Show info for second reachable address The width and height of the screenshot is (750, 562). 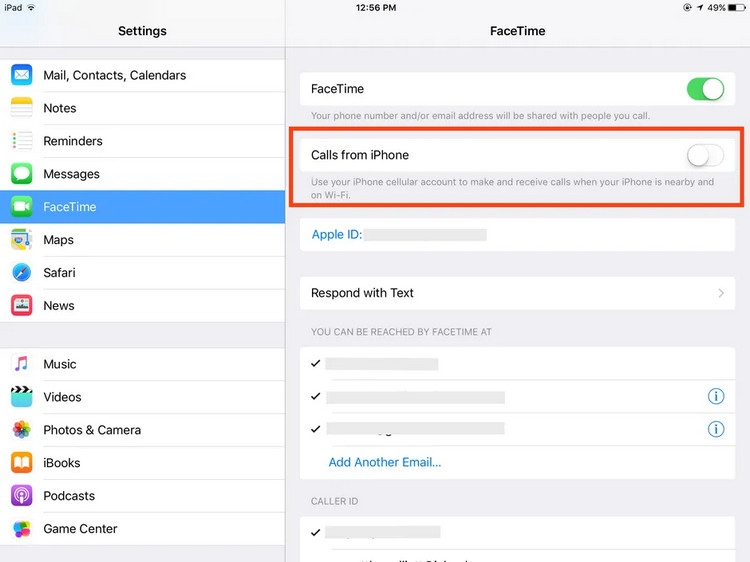716,397
